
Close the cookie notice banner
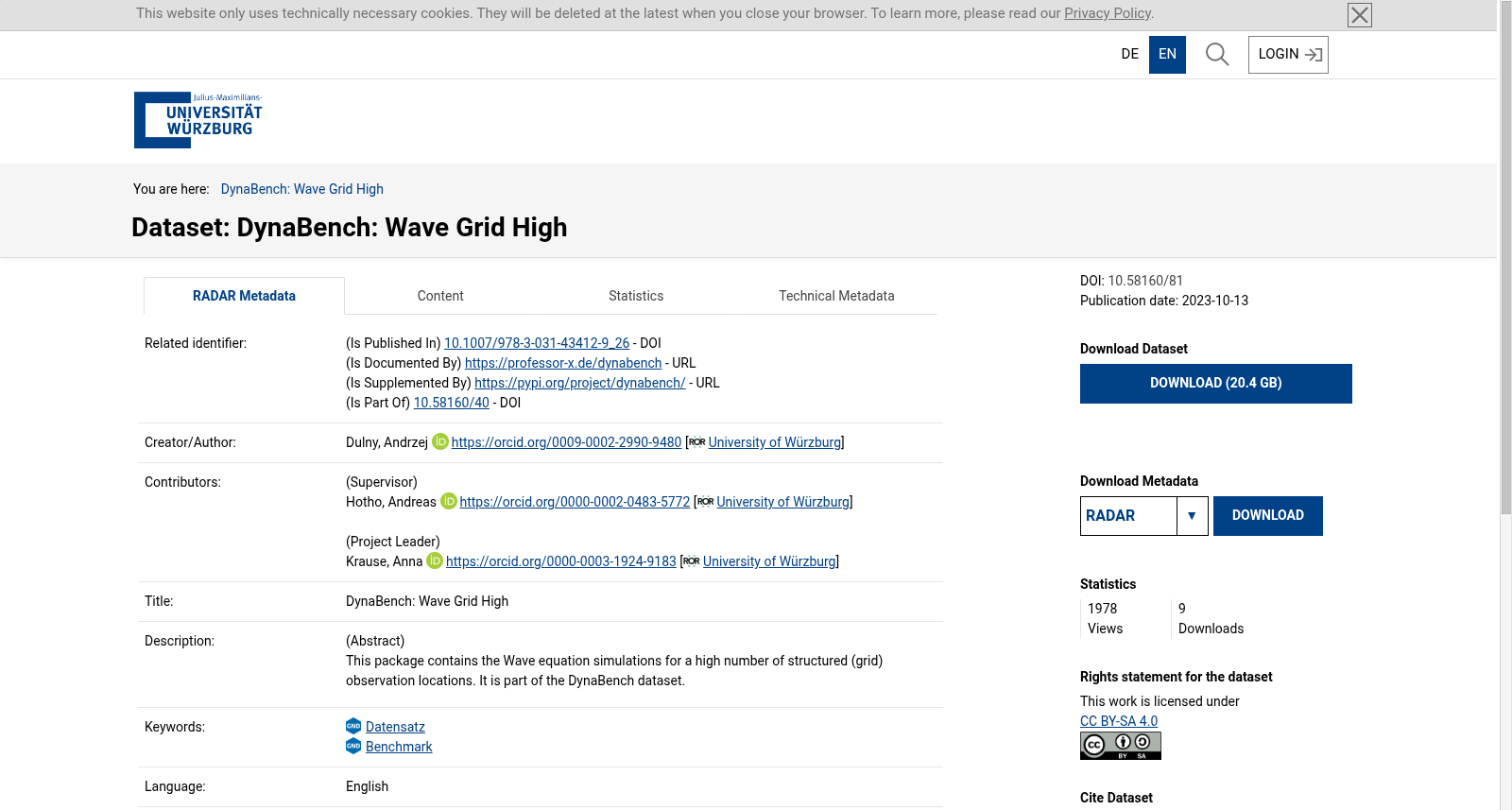click(x=1360, y=15)
